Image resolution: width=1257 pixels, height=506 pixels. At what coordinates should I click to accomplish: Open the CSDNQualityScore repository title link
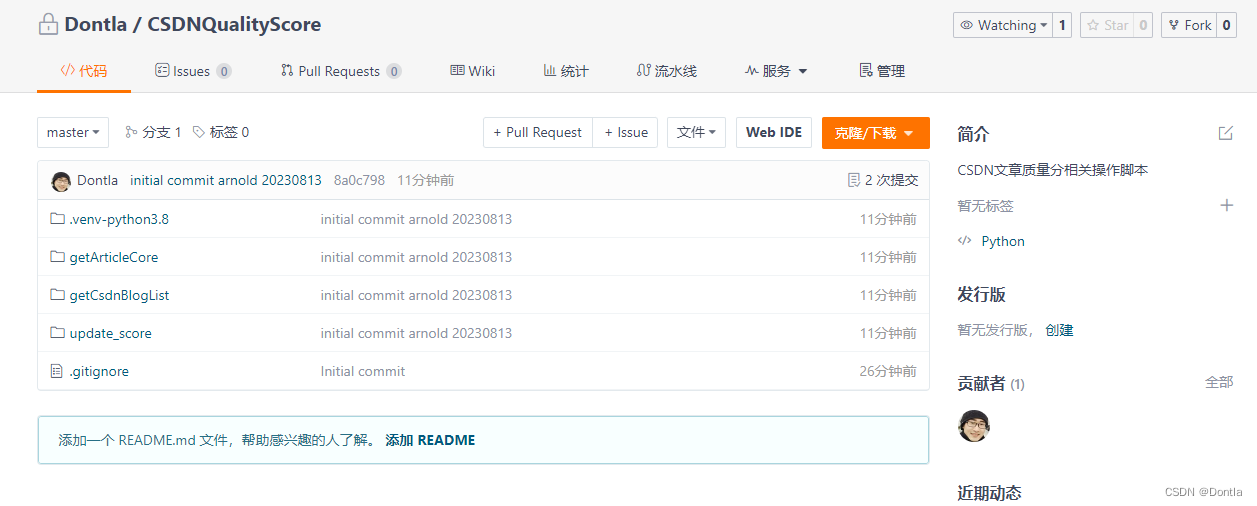click(234, 25)
